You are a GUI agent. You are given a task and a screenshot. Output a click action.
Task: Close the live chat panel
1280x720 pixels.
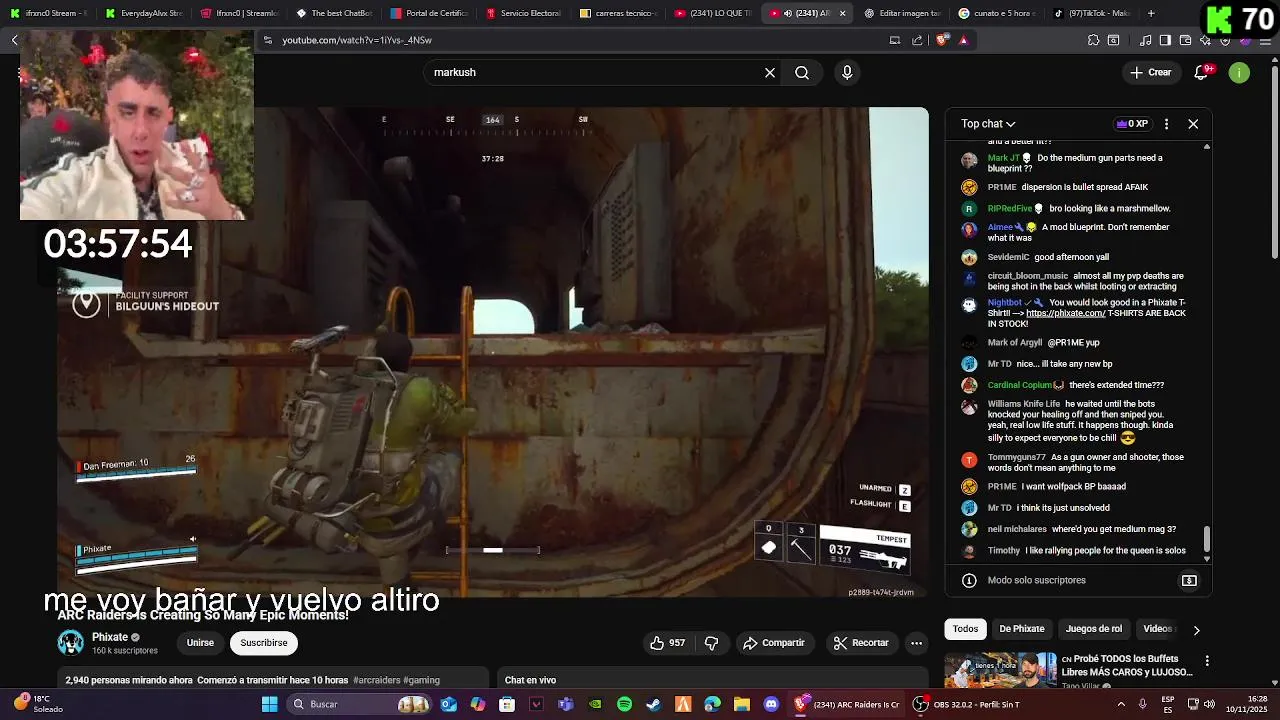coord(1193,124)
